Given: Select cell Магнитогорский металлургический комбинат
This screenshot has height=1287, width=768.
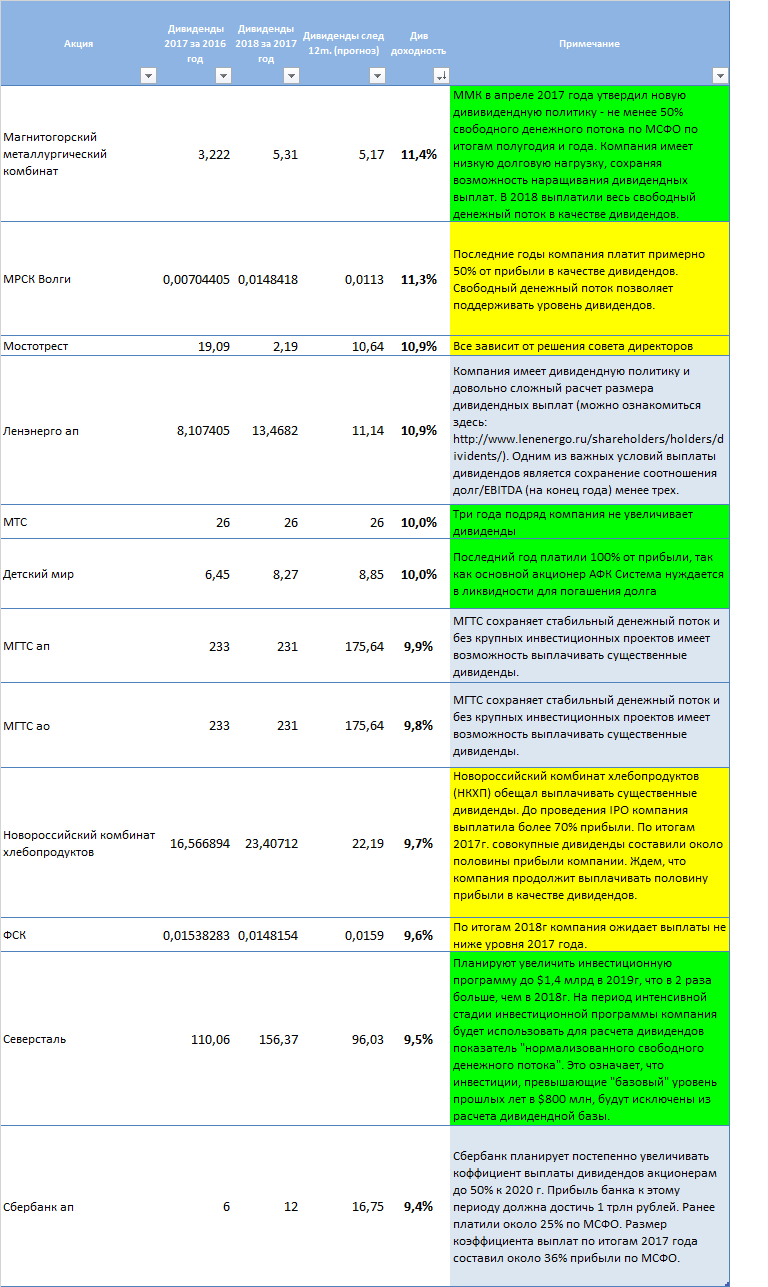Looking at the screenshot, I should pos(79,154).
